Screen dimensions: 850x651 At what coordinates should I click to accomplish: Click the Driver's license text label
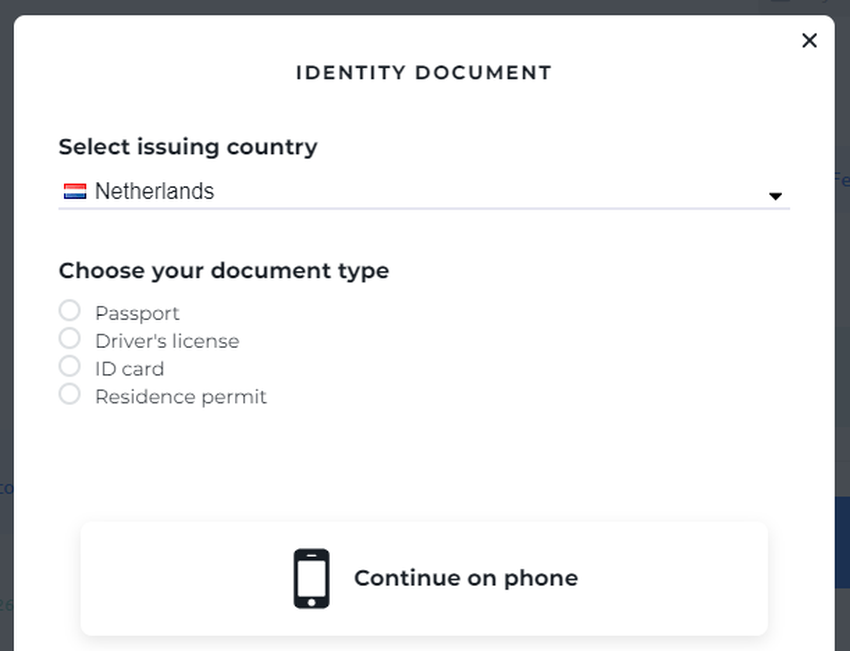point(167,341)
